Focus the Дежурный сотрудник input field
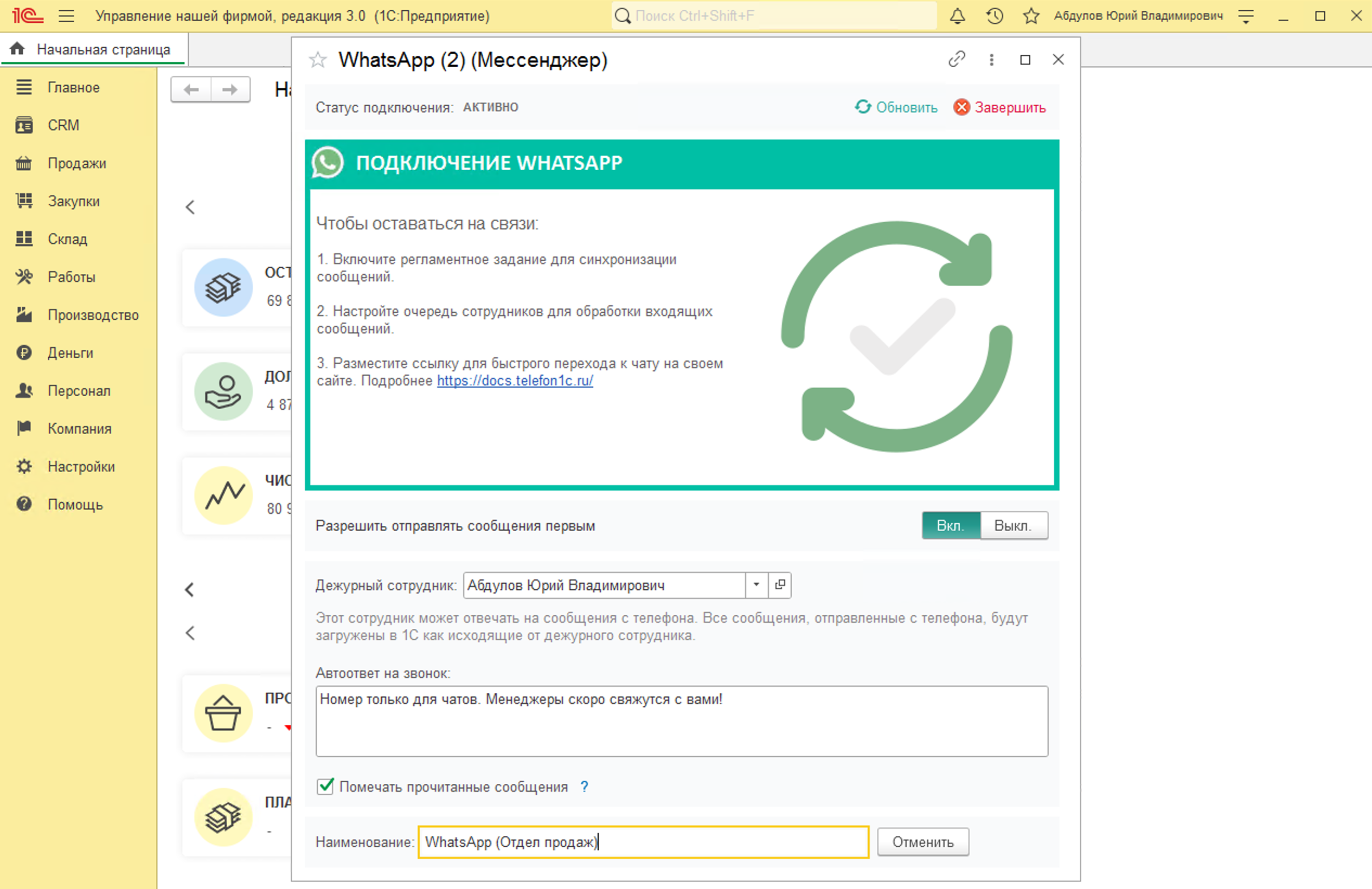 tap(604, 585)
